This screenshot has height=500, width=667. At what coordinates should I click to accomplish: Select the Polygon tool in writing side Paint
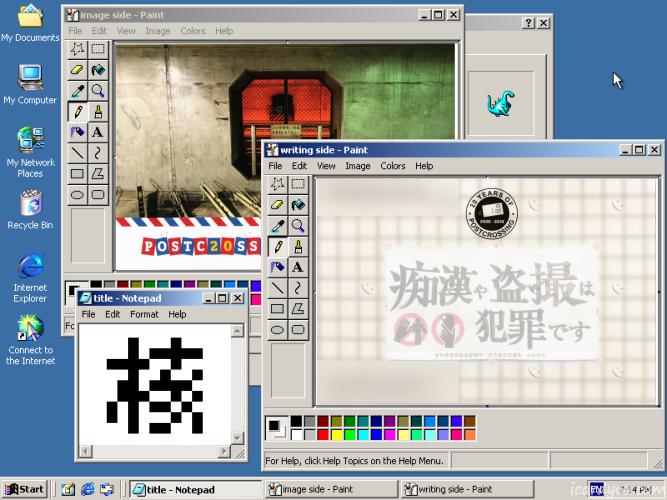coord(298,309)
